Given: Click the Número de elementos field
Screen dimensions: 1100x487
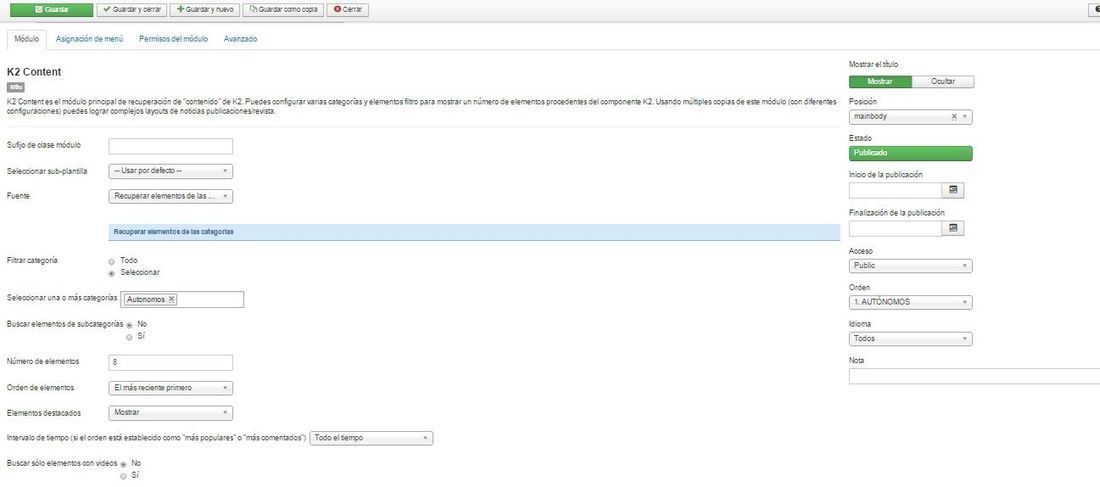Looking at the screenshot, I should coord(170,362).
